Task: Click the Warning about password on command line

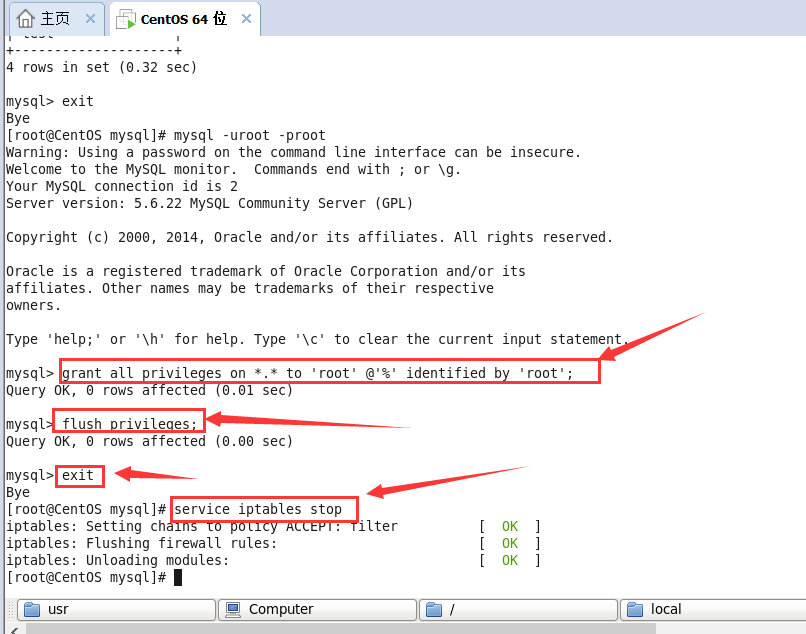Action: 293,152
